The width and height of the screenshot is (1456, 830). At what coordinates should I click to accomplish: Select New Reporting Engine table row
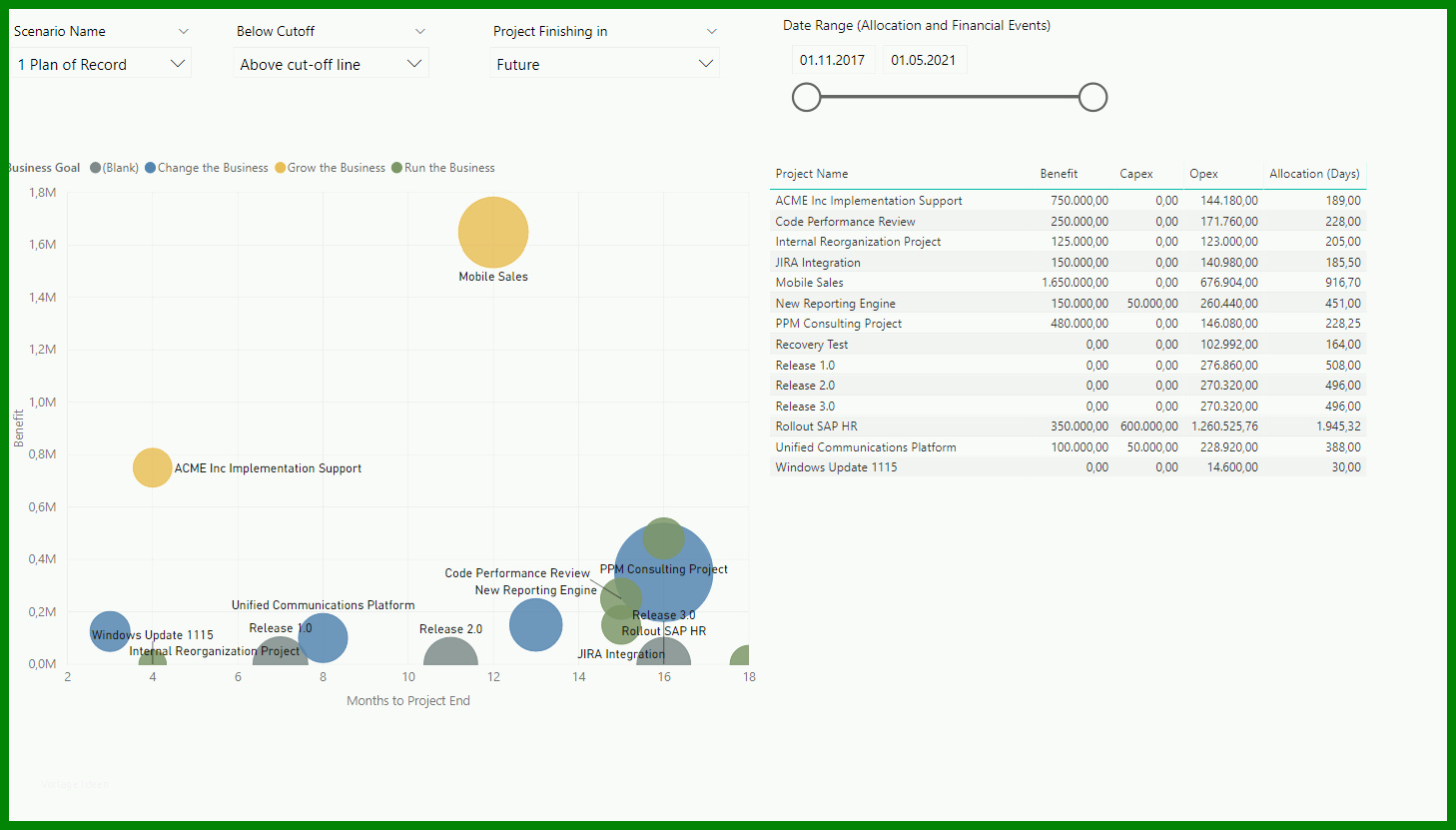[1068, 304]
